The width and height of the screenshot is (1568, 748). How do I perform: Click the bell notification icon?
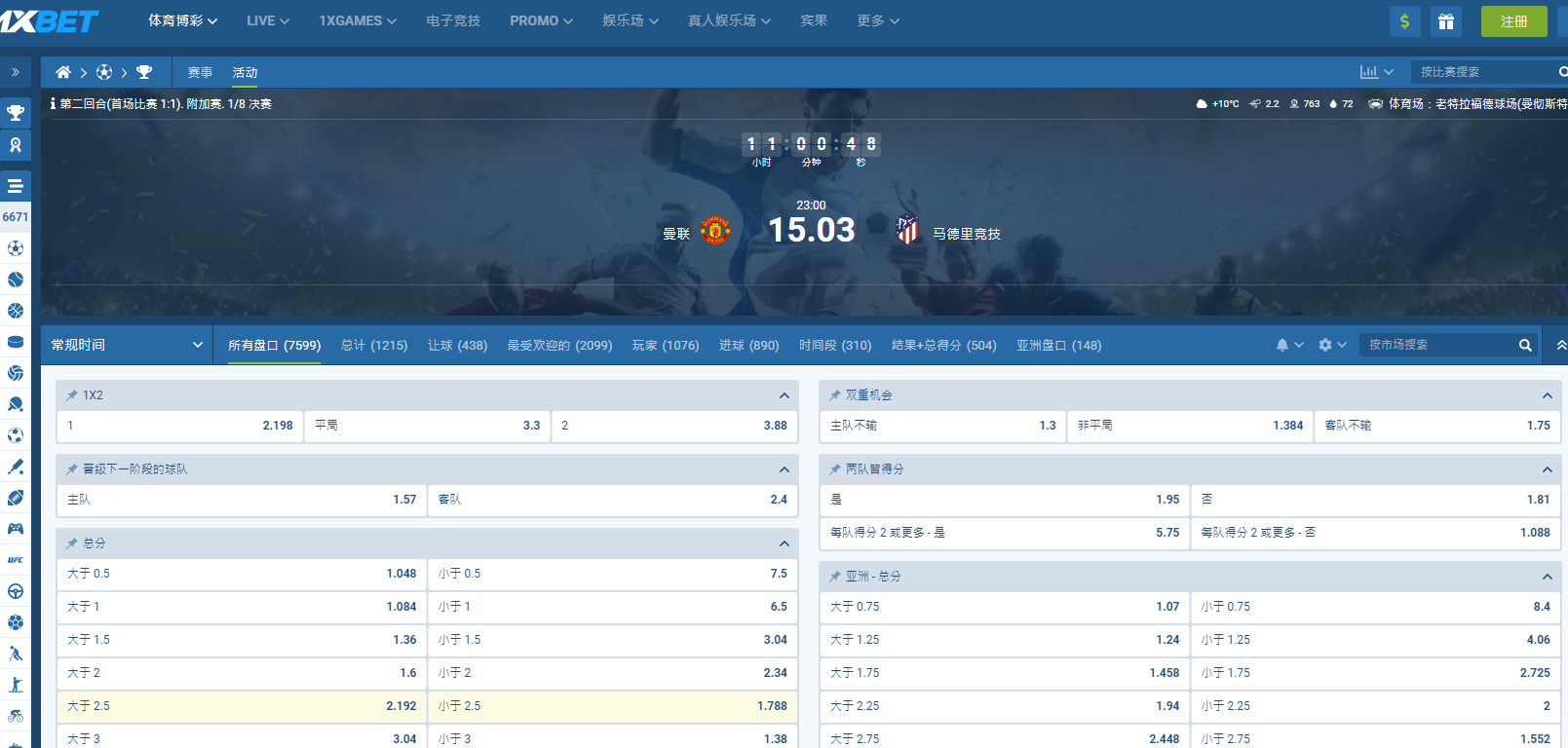(x=1282, y=345)
